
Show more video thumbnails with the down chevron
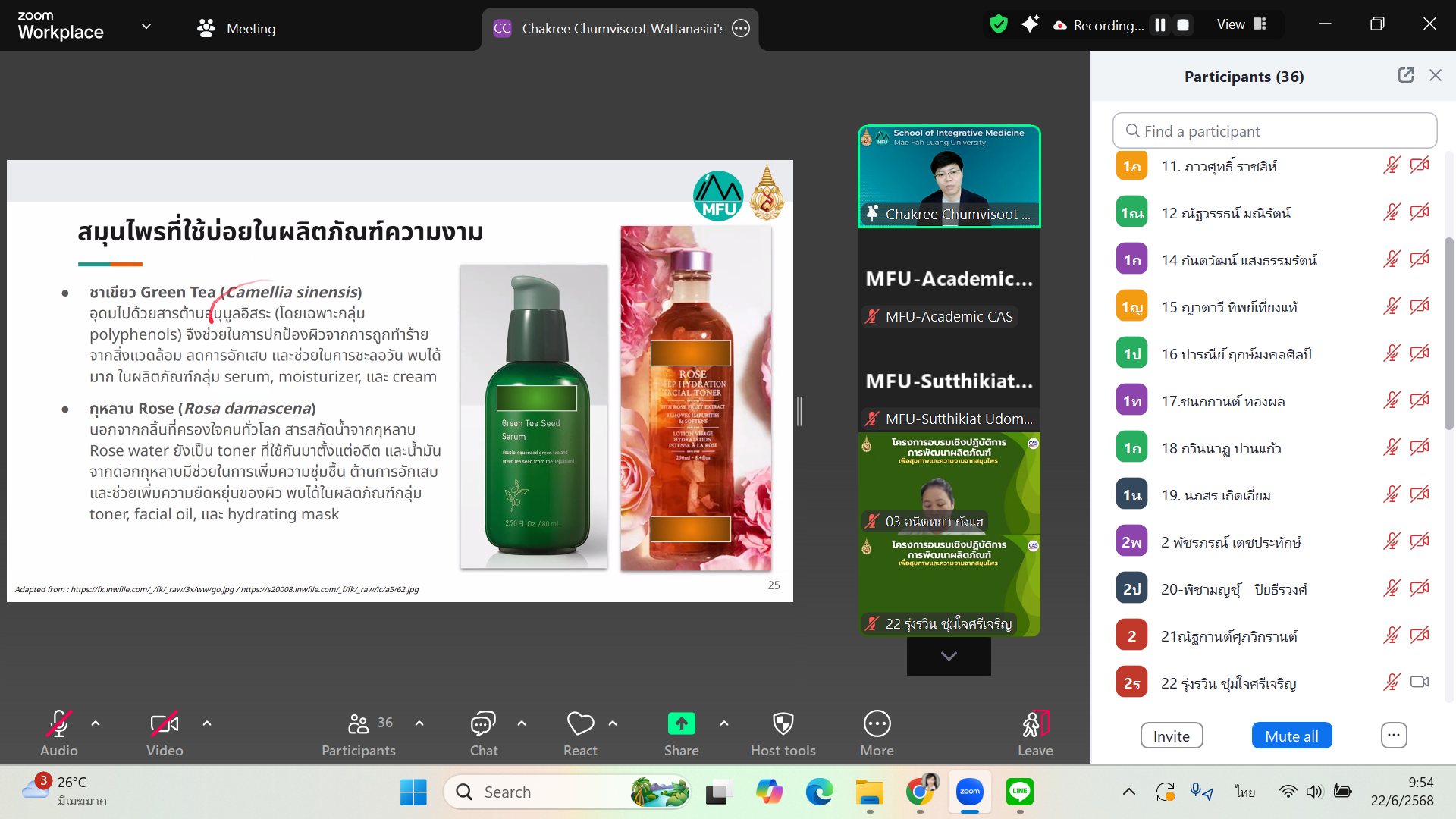tap(949, 656)
